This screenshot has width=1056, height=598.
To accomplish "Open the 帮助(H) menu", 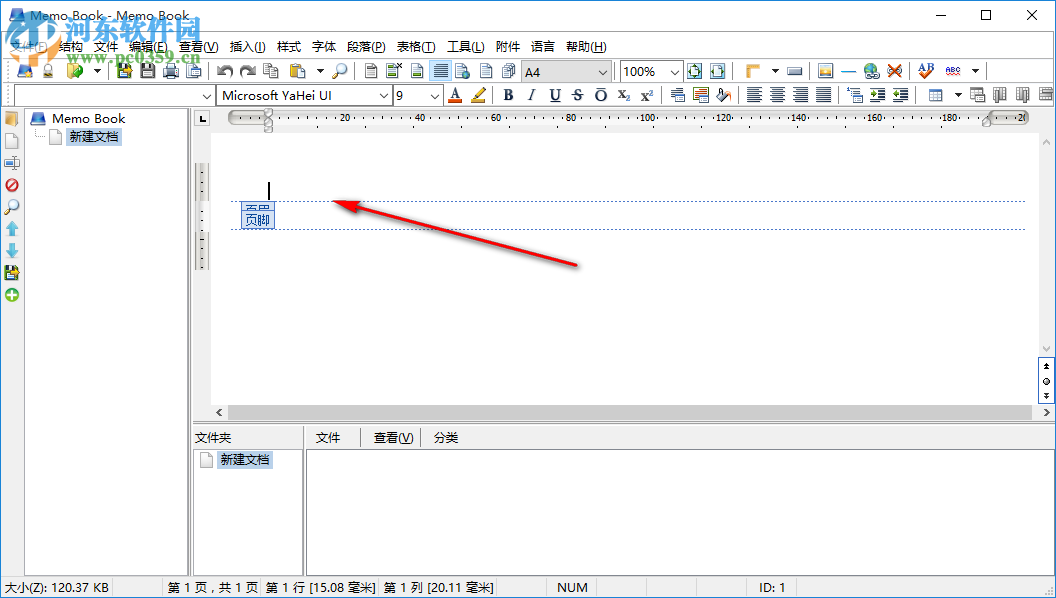I will pyautogui.click(x=586, y=46).
